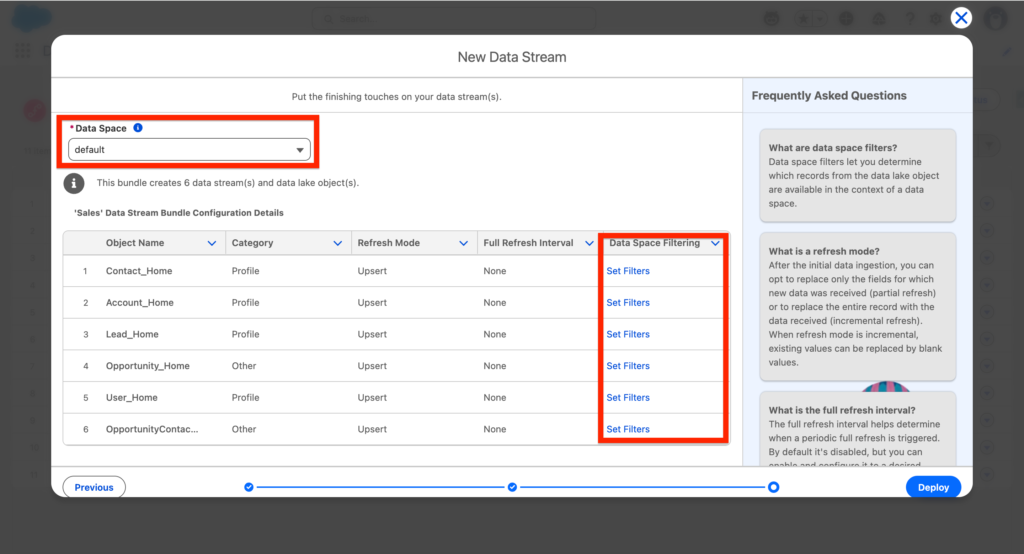
Task: Click the Data Space info icon
Action: click(x=138, y=128)
